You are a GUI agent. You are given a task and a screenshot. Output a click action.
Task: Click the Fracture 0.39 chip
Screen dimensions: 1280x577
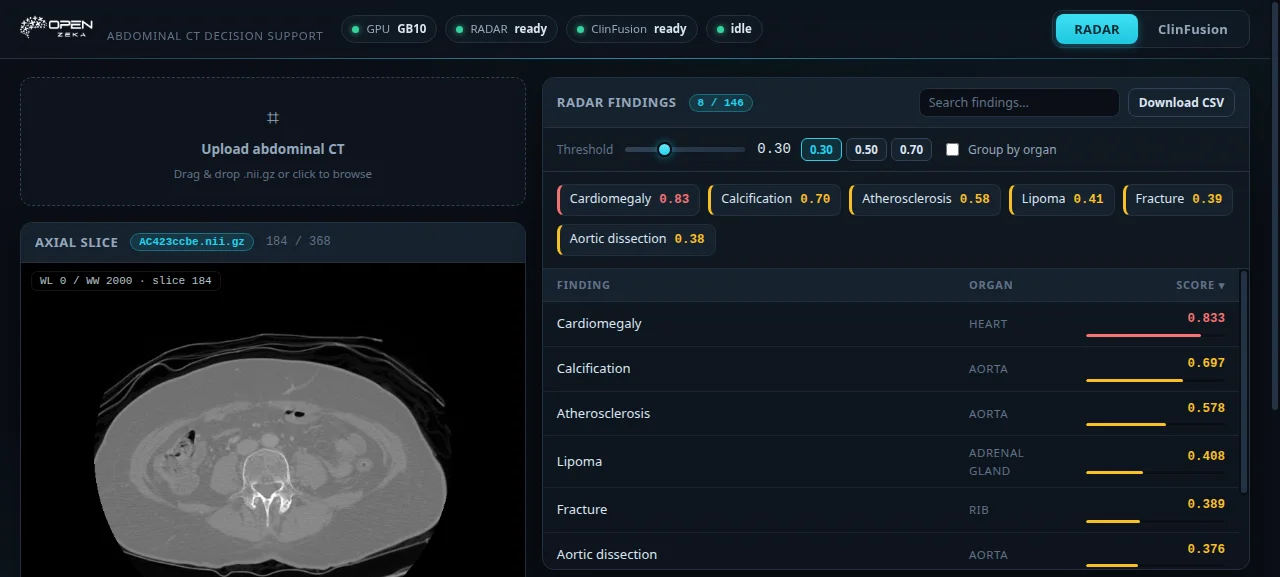pos(1178,199)
